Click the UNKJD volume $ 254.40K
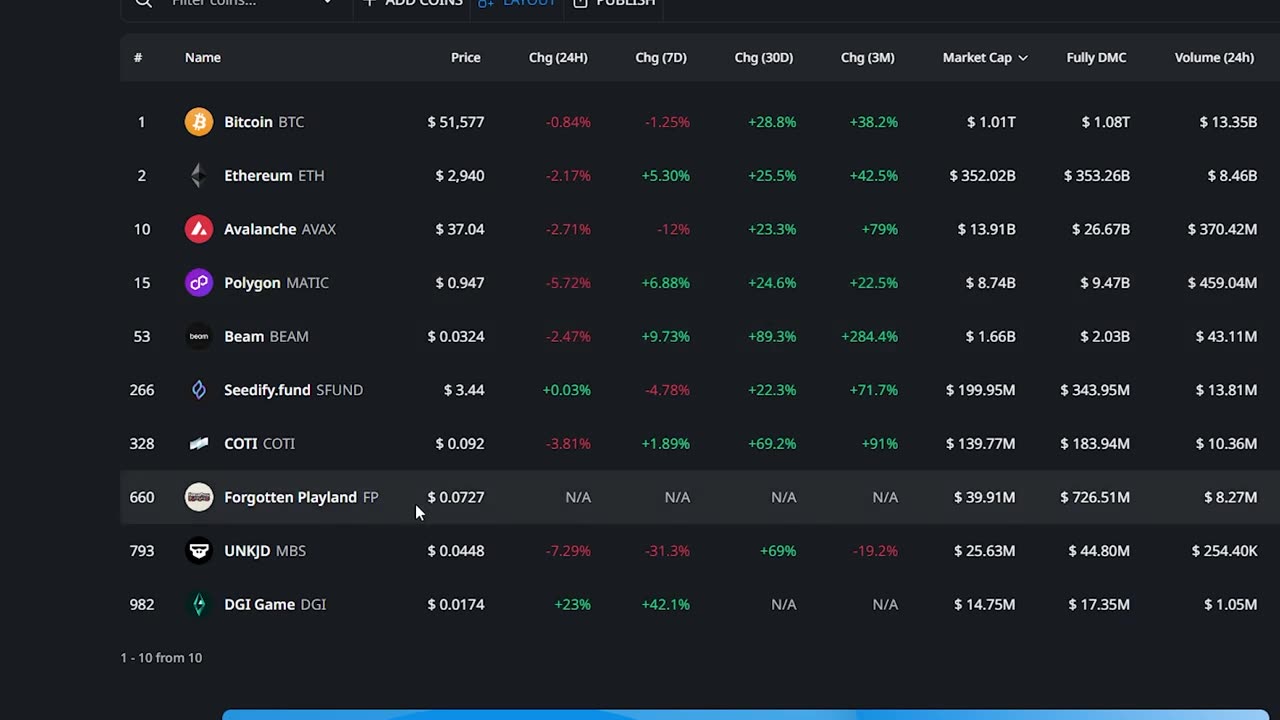Image resolution: width=1280 pixels, height=720 pixels. (x=1224, y=551)
